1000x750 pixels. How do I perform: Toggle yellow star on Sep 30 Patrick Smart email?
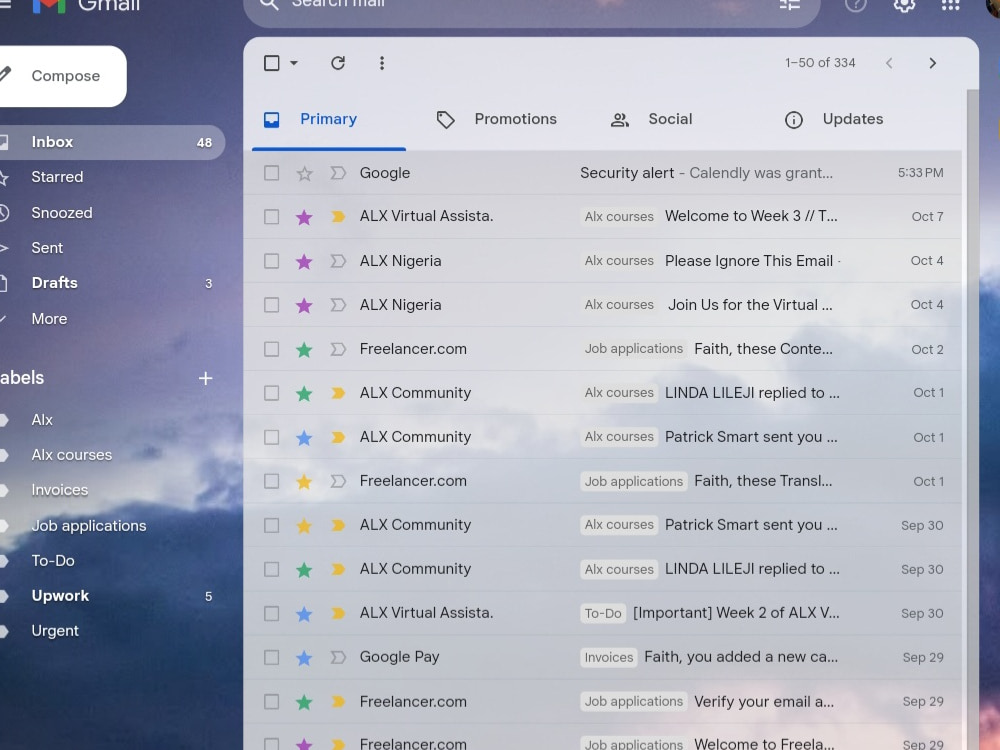(x=304, y=525)
